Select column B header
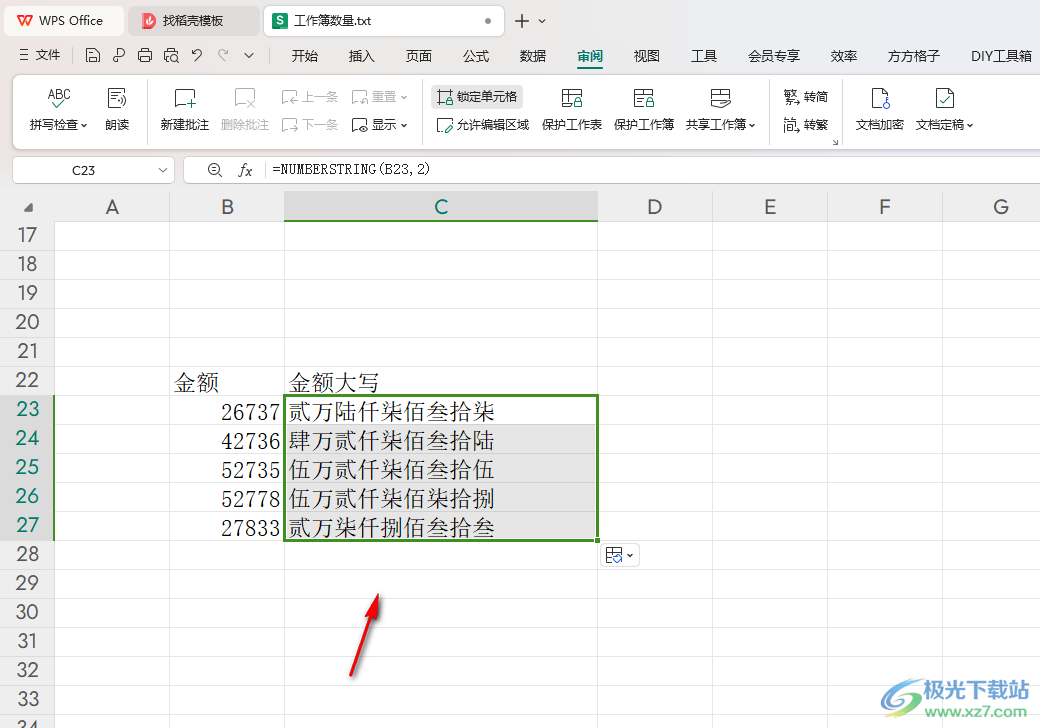The height and width of the screenshot is (728, 1040). (x=227, y=207)
